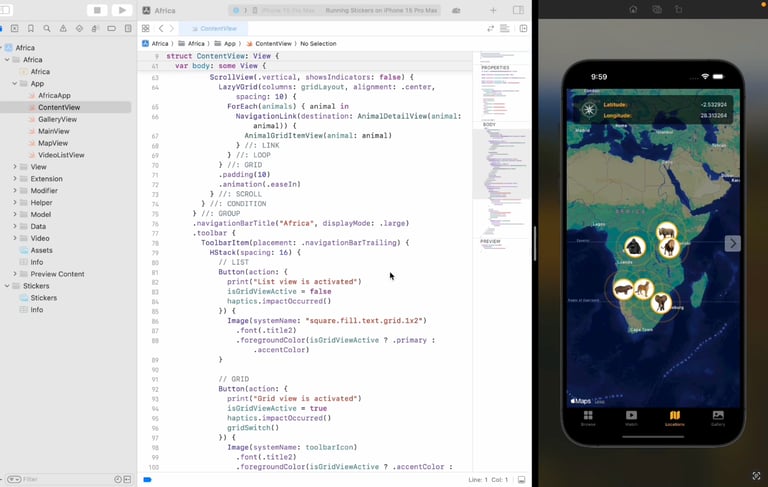Select the ContentView editor tab
The image size is (768, 487).
click(214, 28)
